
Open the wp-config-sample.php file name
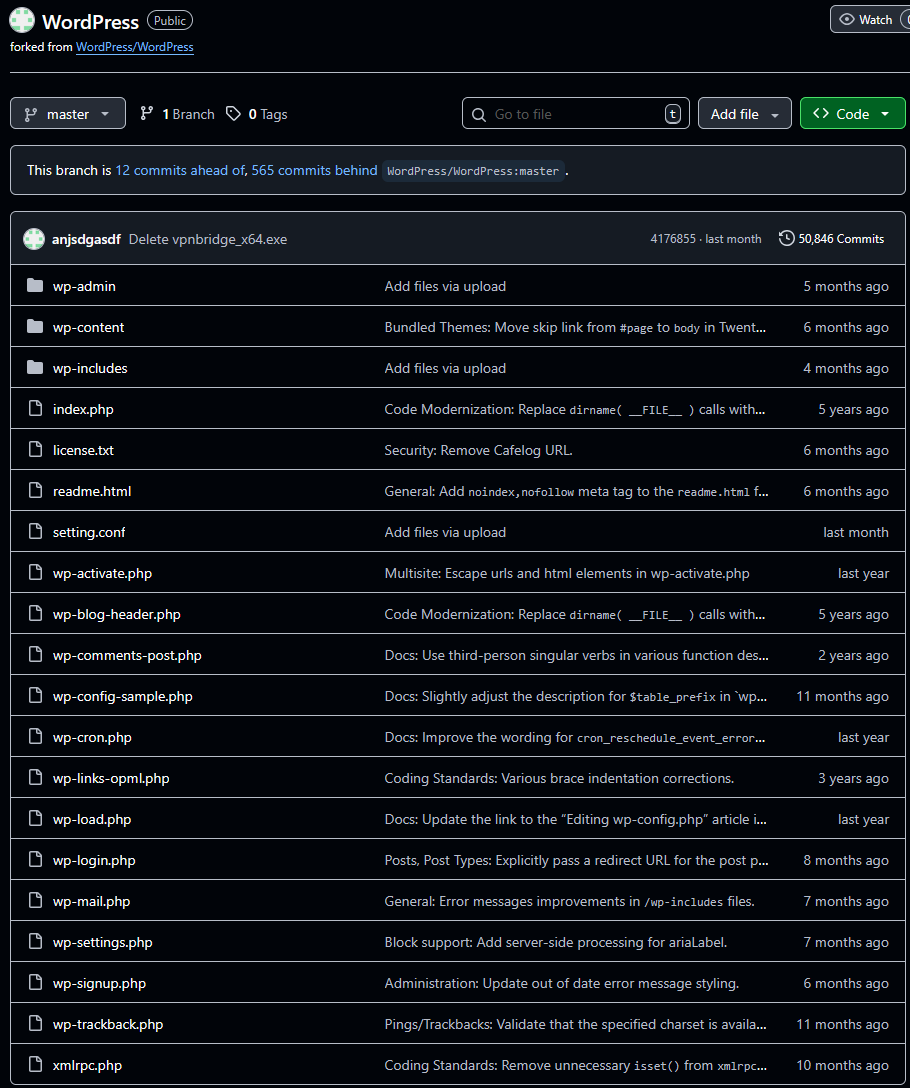click(x=123, y=696)
